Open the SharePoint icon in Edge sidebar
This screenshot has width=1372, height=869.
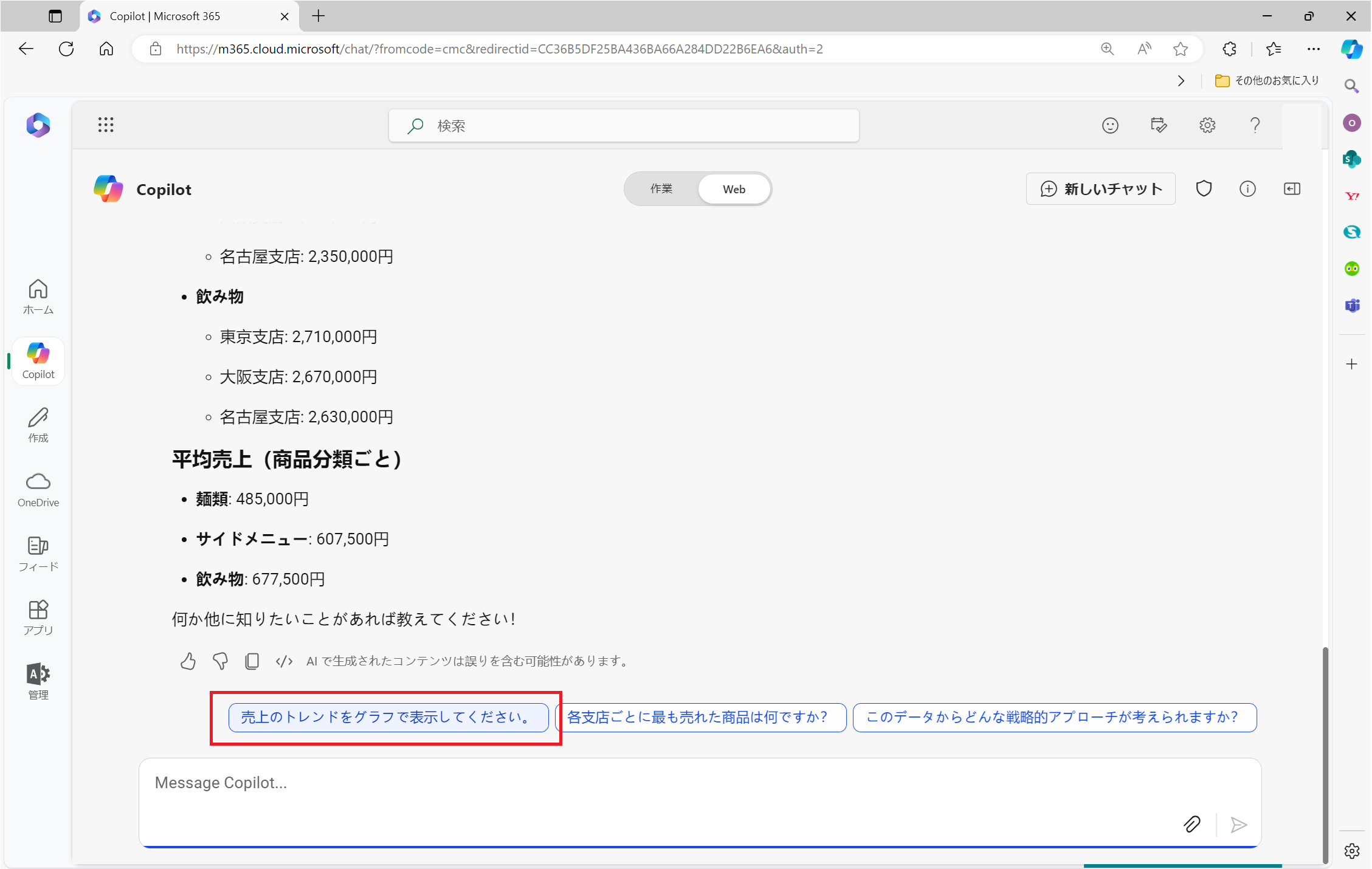[x=1351, y=159]
